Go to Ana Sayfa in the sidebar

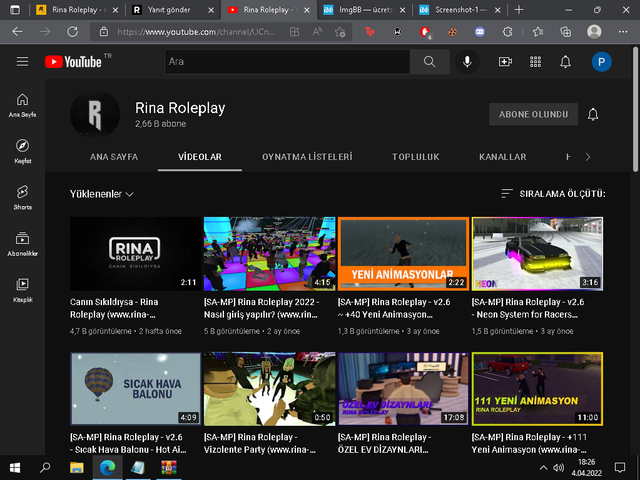pos(22,105)
